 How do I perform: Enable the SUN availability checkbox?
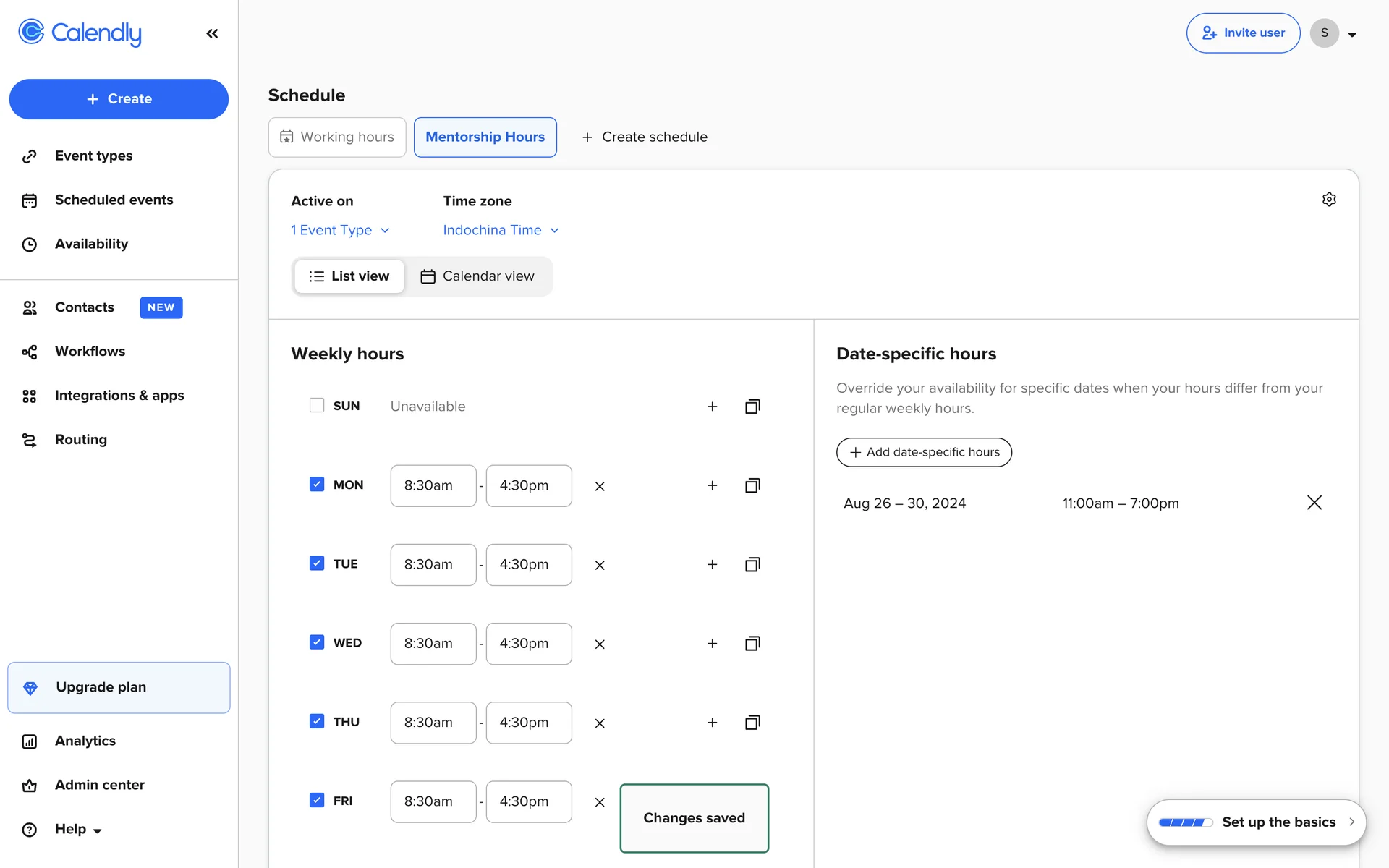coord(317,405)
